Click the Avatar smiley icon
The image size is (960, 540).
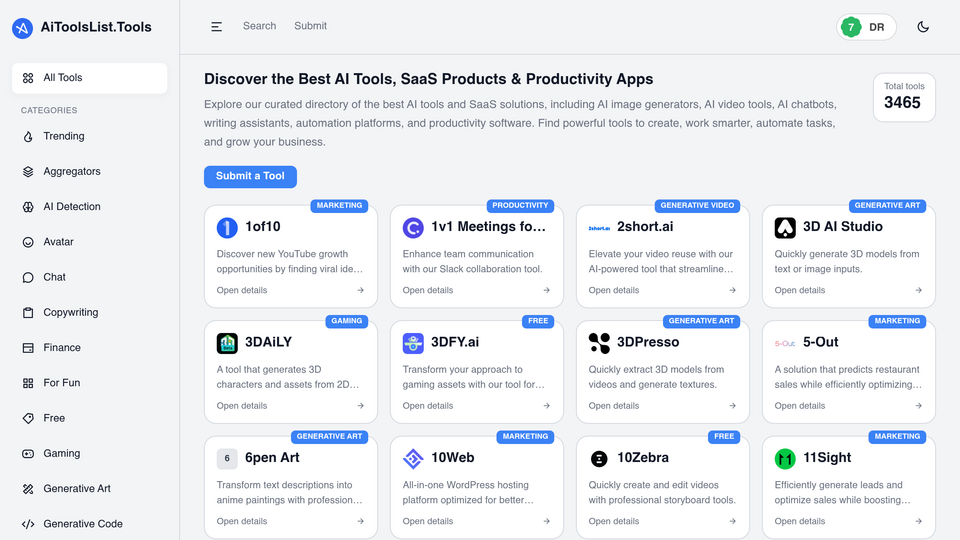pyautogui.click(x=28, y=242)
